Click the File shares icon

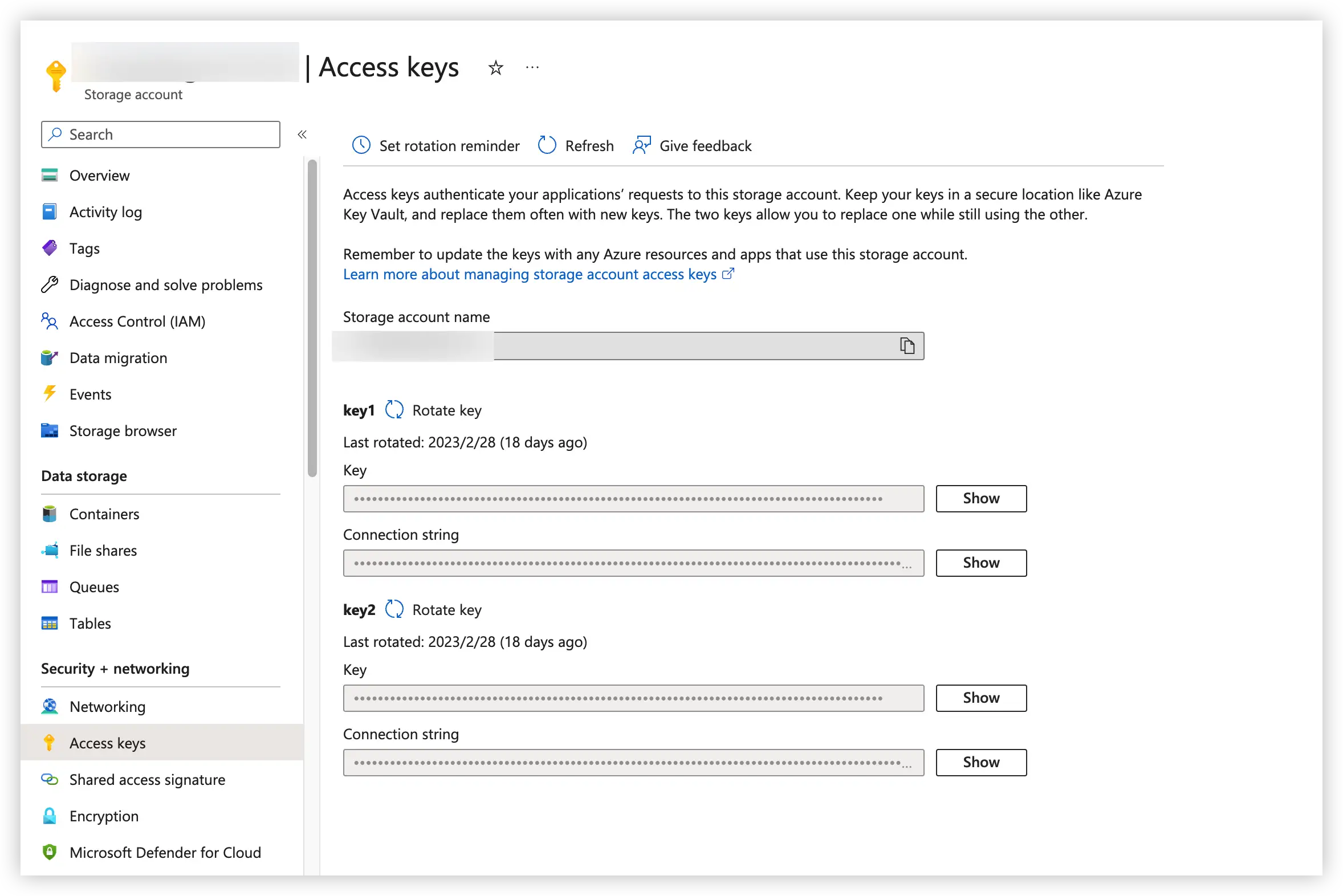[50, 550]
